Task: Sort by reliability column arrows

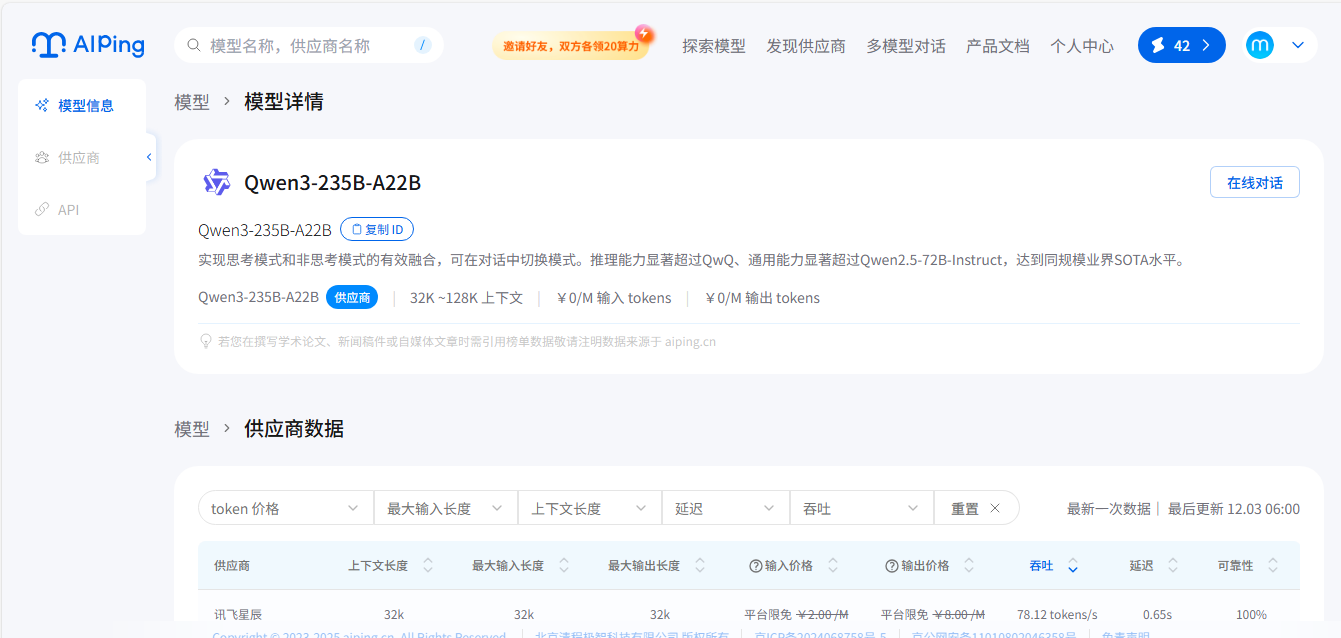Action: [1273, 566]
